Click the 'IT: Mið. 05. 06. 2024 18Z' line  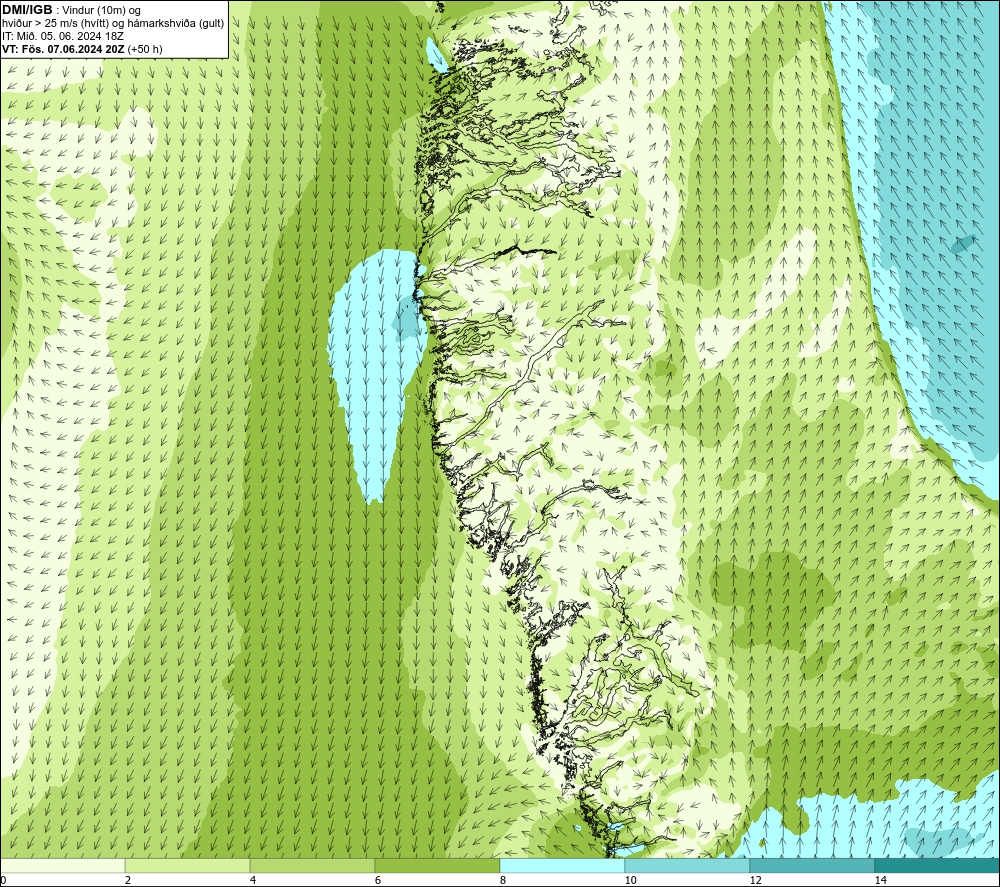pos(62,36)
